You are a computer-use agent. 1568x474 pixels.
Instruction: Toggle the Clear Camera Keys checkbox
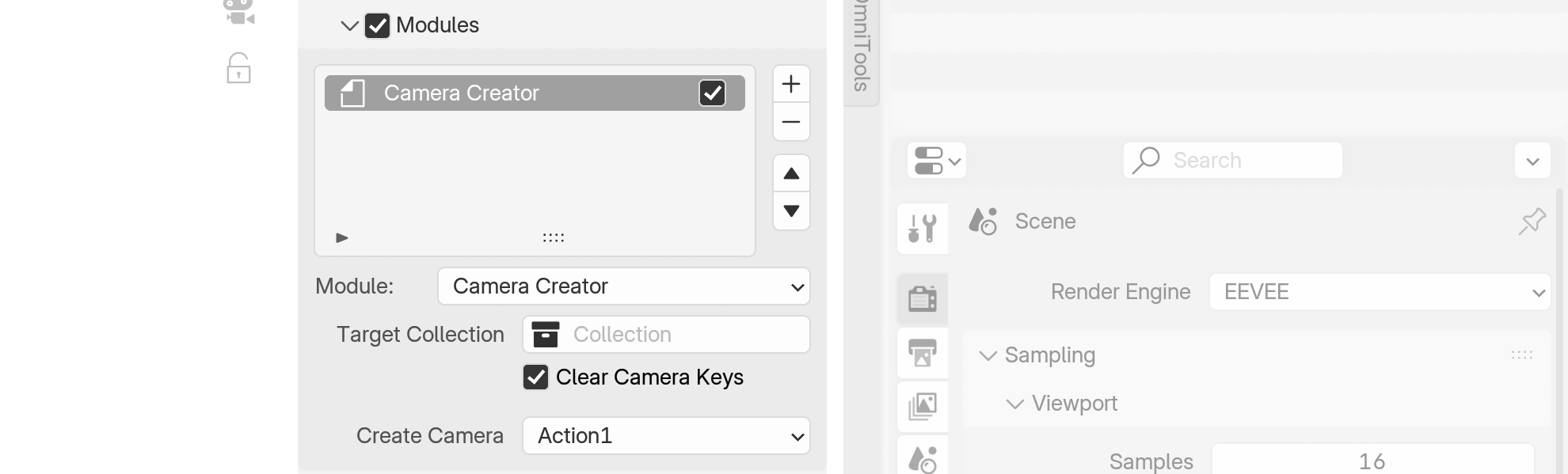535,377
